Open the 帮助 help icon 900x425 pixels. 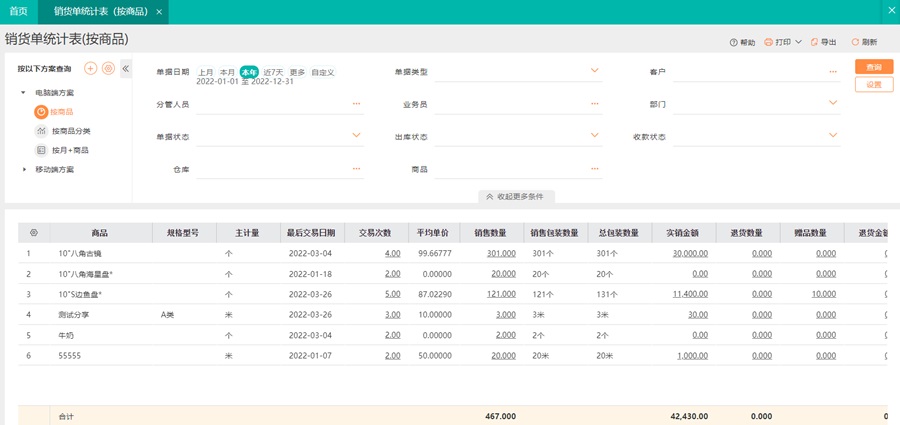tap(733, 42)
